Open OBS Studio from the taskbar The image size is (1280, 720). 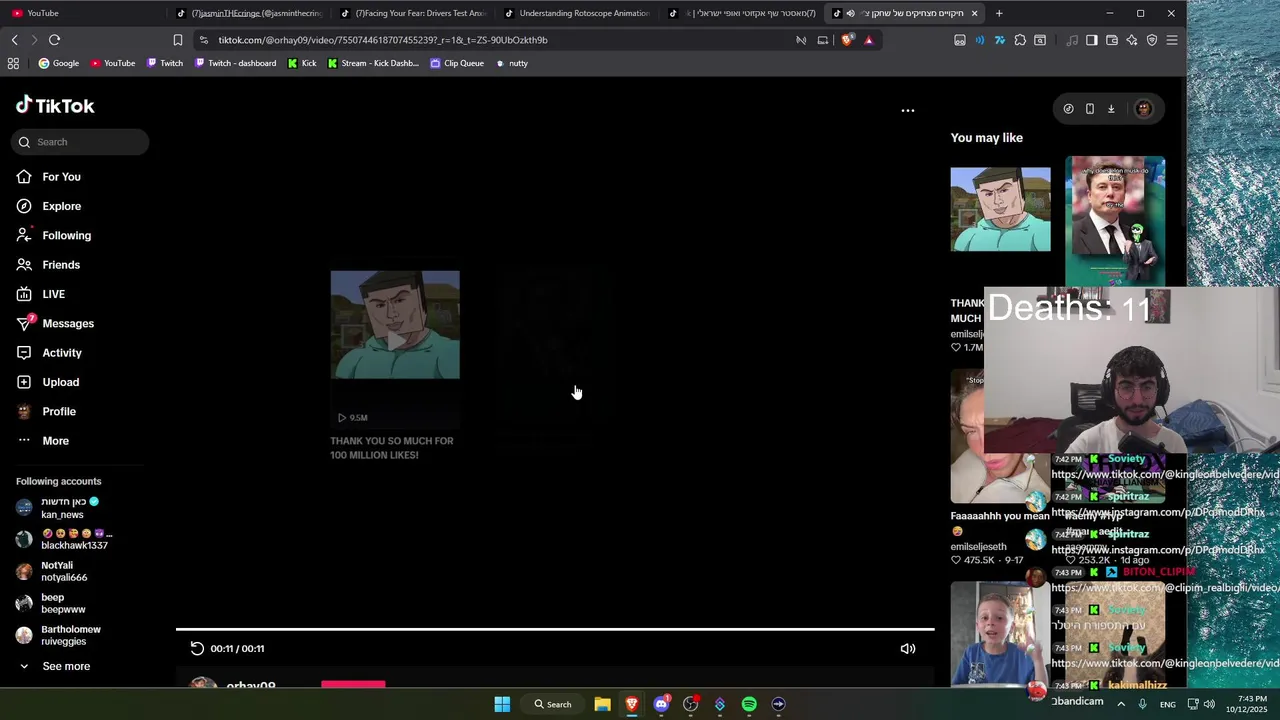(690, 704)
